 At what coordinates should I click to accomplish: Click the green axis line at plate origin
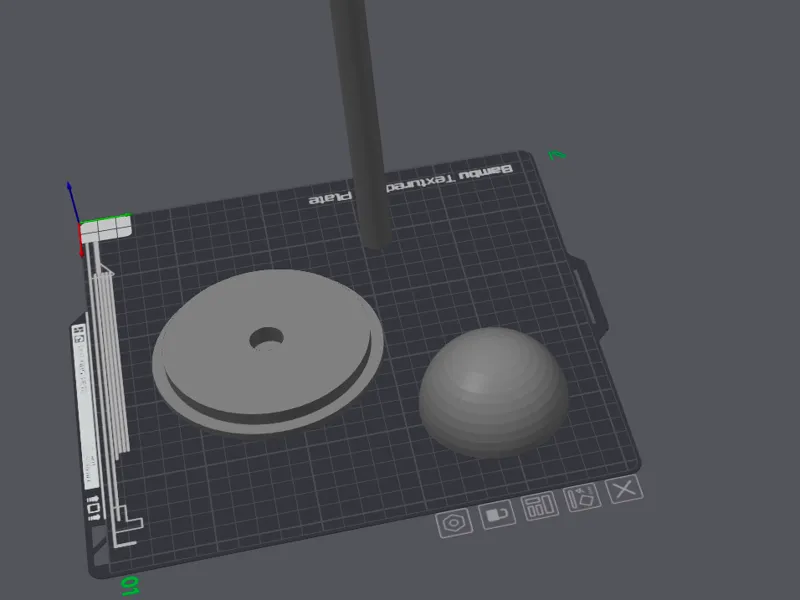105,219
